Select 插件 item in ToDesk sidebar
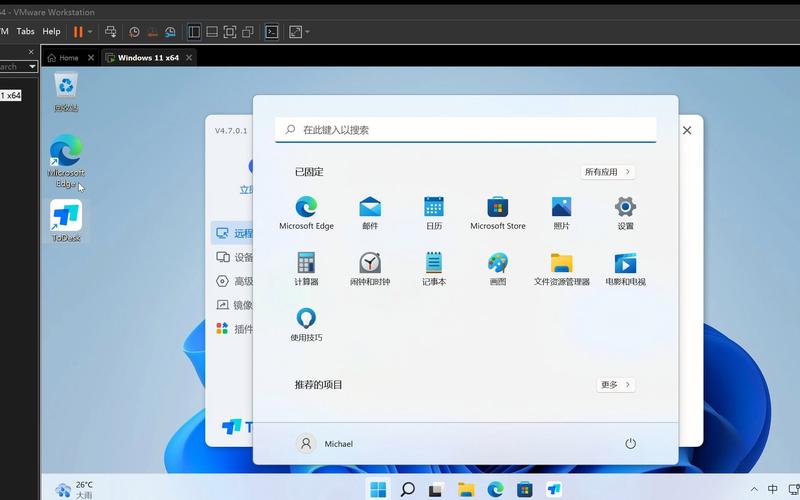The height and width of the screenshot is (500, 800). pyautogui.click(x=233, y=329)
